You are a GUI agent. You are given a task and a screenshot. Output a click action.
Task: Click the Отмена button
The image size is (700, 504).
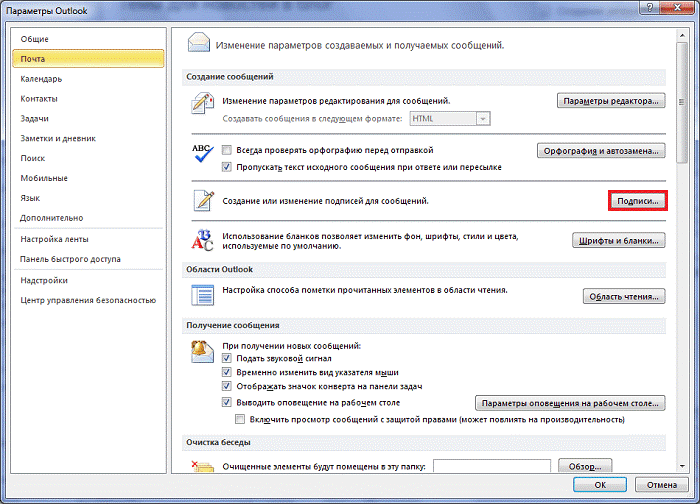coord(662,485)
